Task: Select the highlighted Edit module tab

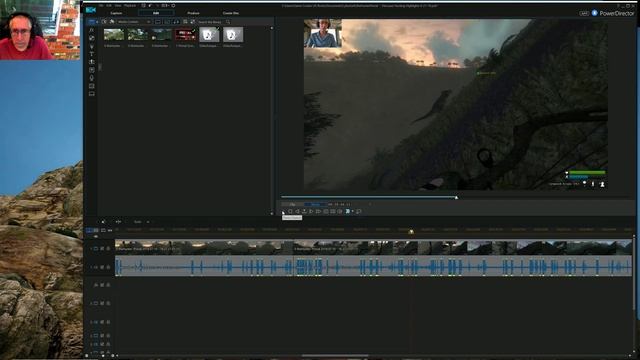Action: [x=156, y=13]
